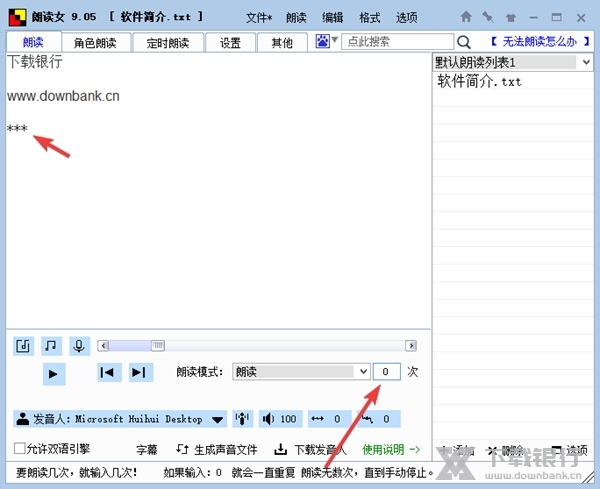Switch to the 角色朗读 tab

click(x=95, y=43)
